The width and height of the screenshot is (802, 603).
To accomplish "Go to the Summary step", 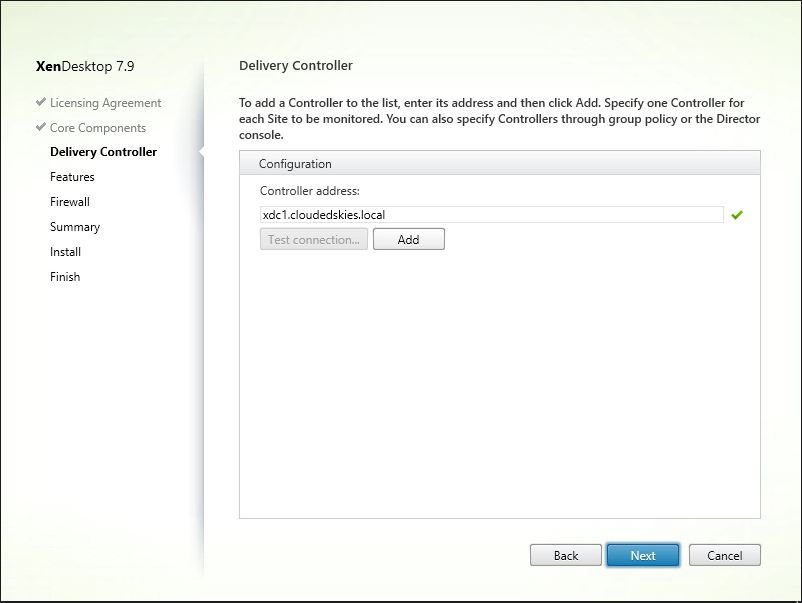I will (x=75, y=227).
